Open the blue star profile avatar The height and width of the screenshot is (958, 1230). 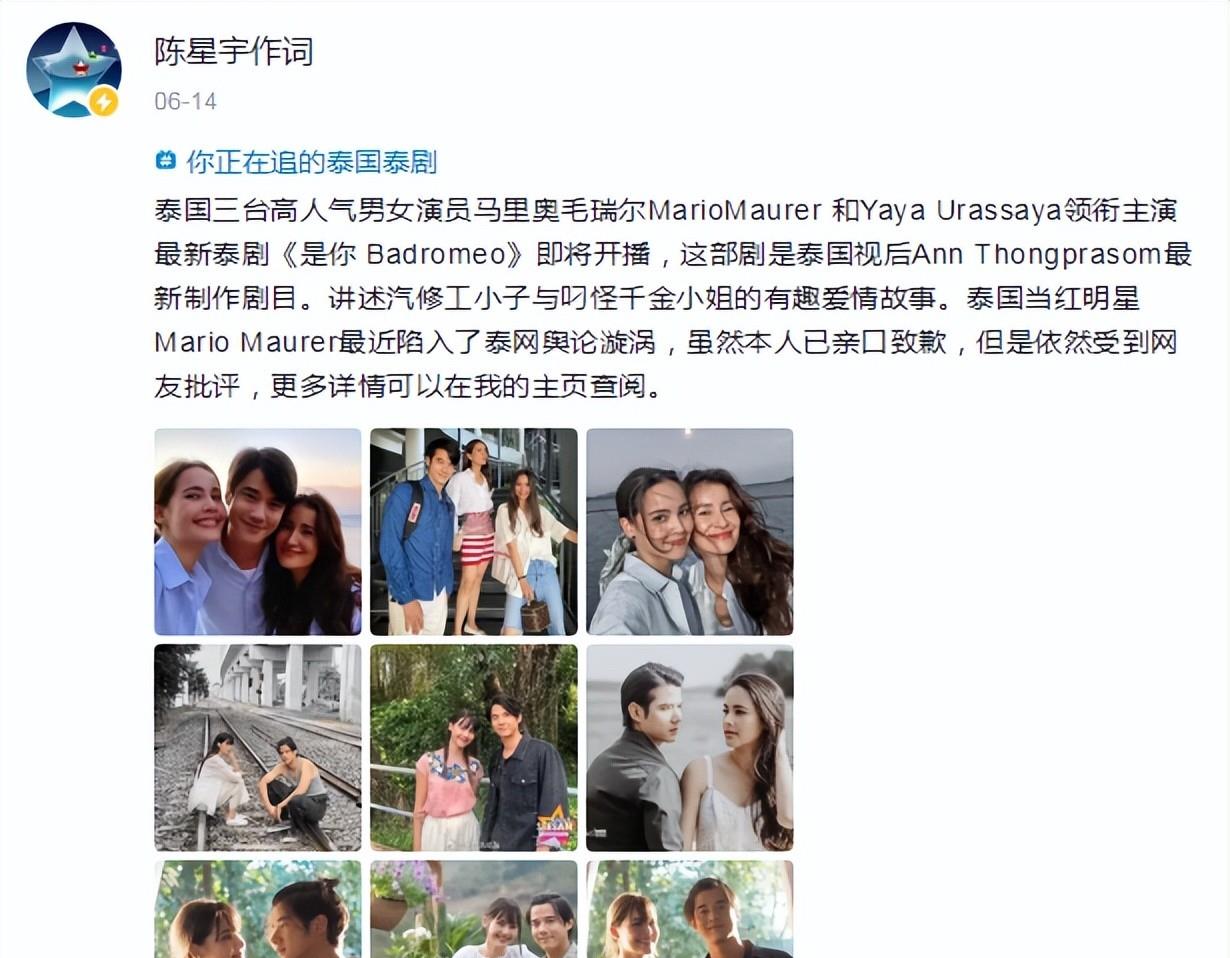point(73,69)
